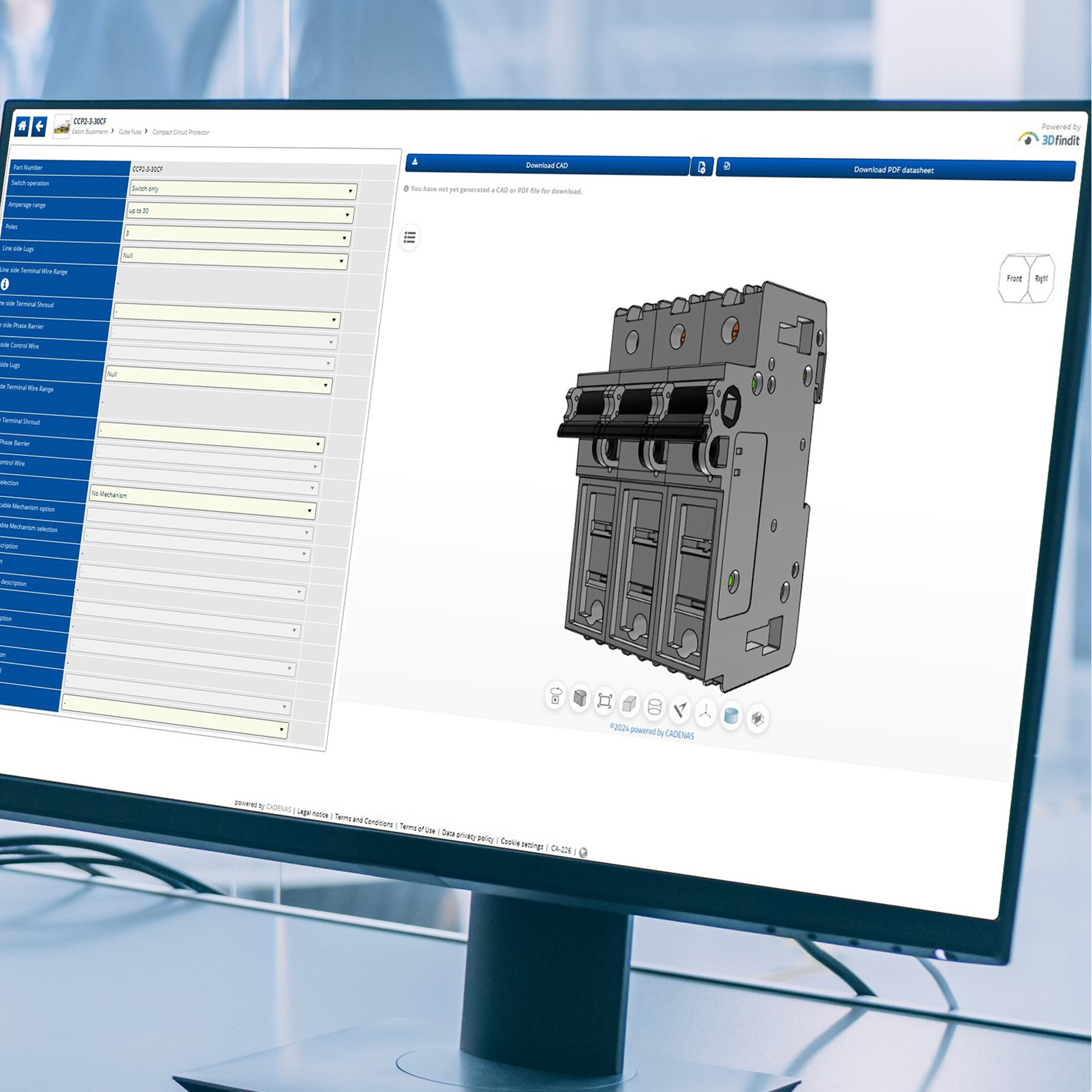Viewport: 1092px width, 1092px height.
Task: Toggle the blue shaded cylinder render mode
Action: point(731,716)
